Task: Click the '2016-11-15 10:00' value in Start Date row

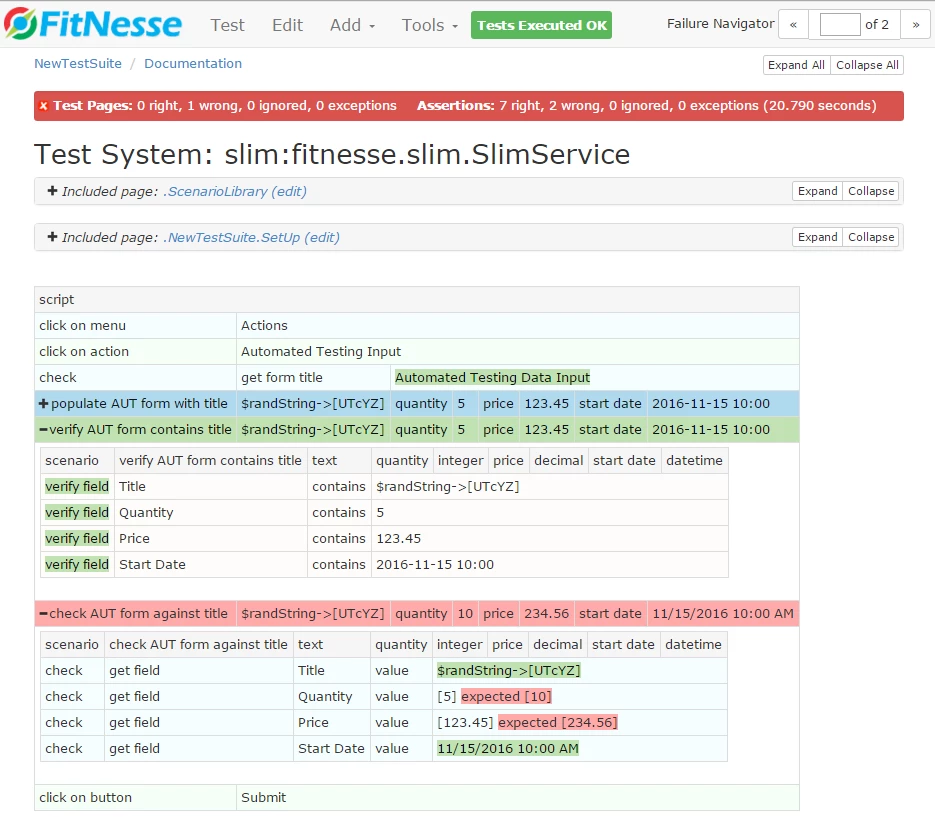Action: pyautogui.click(x=435, y=565)
